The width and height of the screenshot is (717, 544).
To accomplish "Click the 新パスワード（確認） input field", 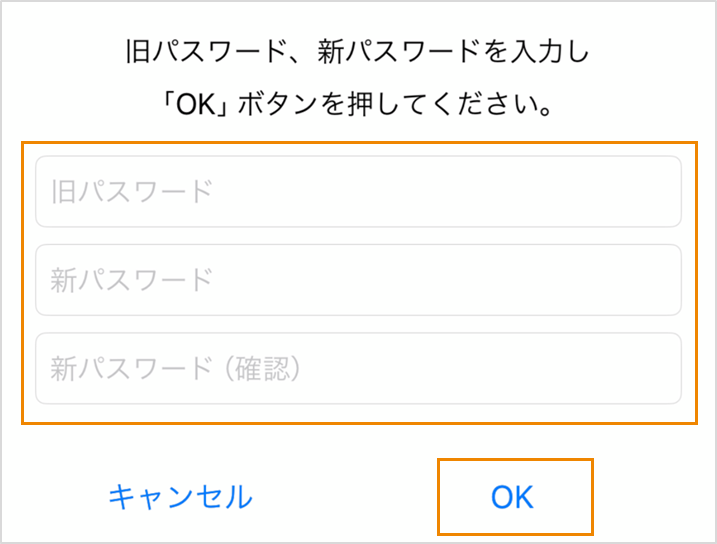I will click(358, 368).
